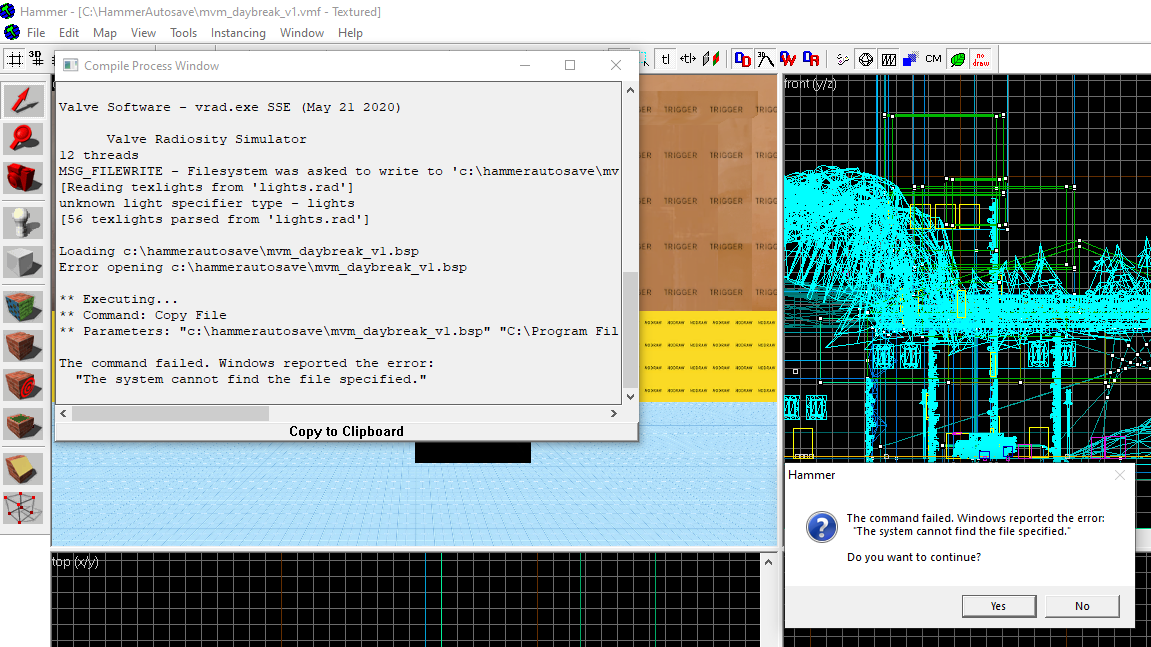Activate the Clipping tool
This screenshot has height=647, width=1151.
(x=23, y=469)
